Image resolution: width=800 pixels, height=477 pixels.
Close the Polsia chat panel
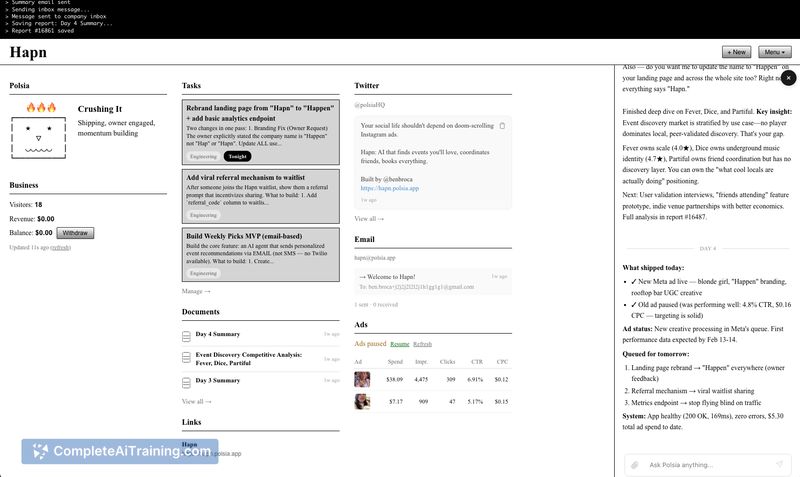(788, 78)
